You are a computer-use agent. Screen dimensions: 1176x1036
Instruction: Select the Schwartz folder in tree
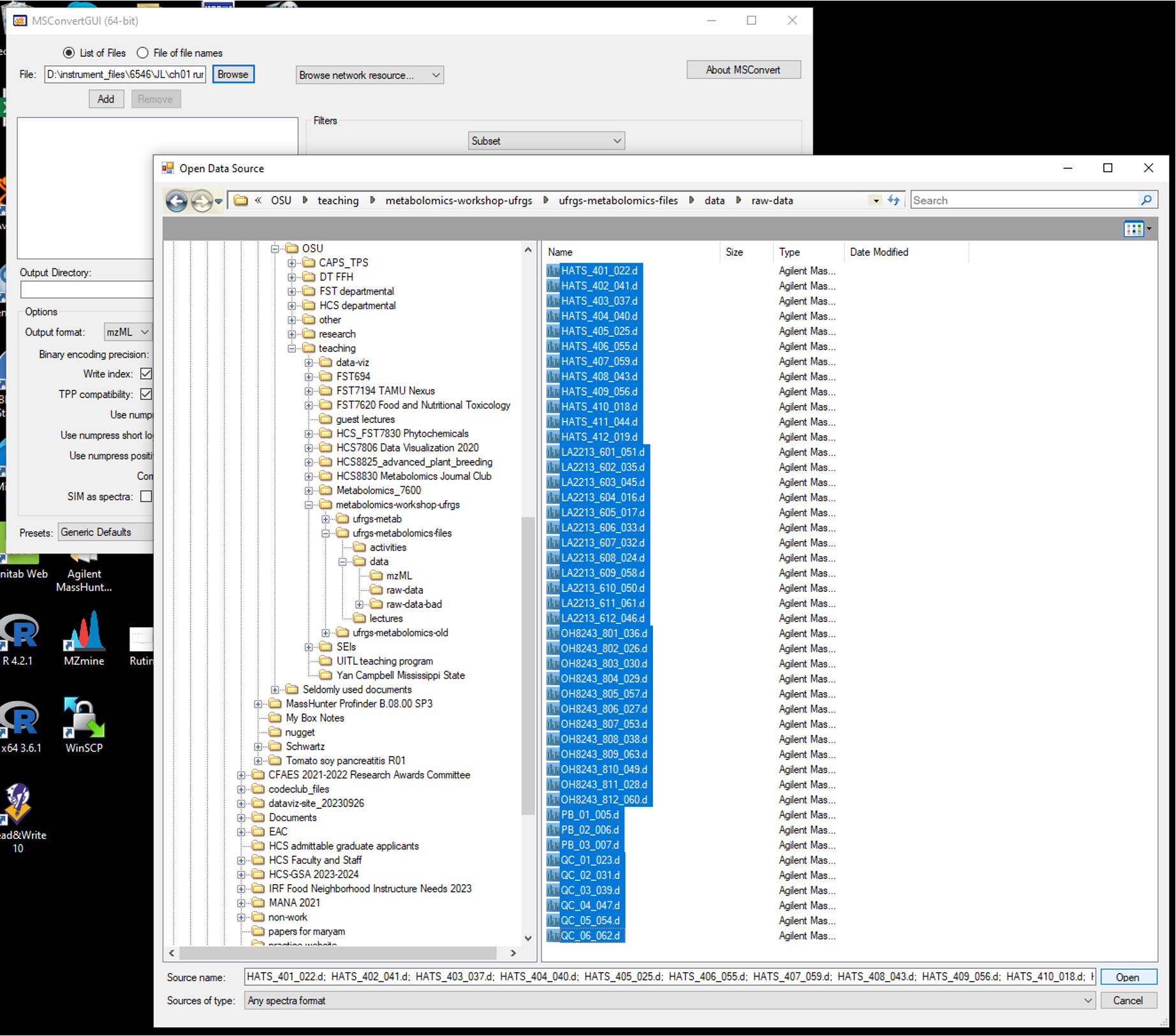point(305,747)
